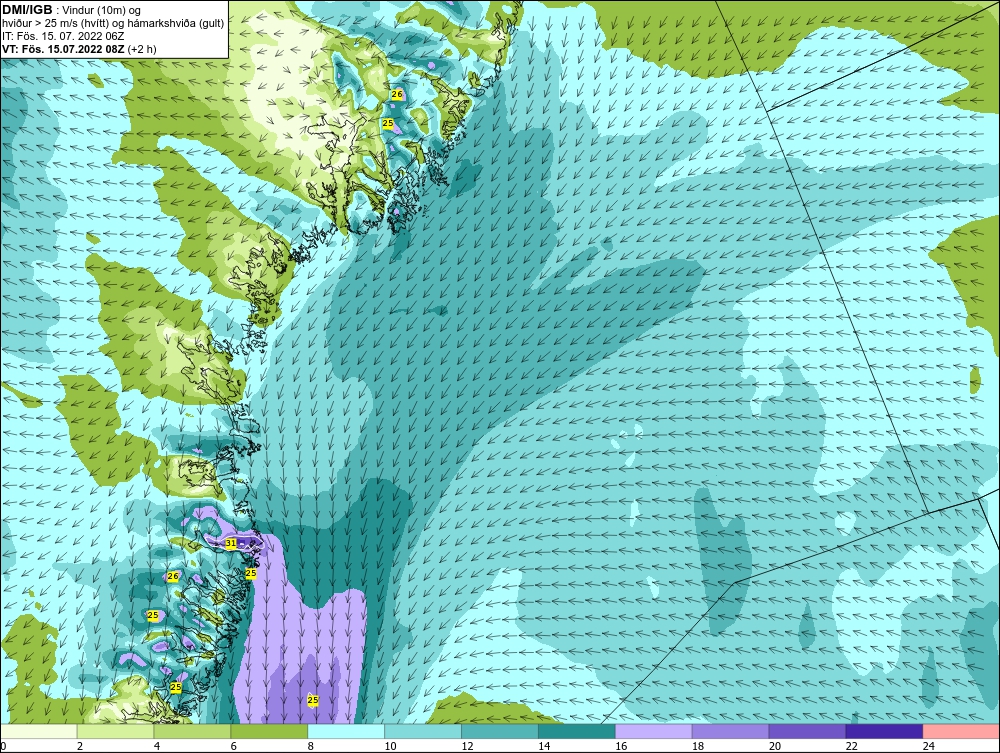The width and height of the screenshot is (1000, 753).
Task: Click the 2–4 m/s light green legend swatch
Action: point(115,731)
